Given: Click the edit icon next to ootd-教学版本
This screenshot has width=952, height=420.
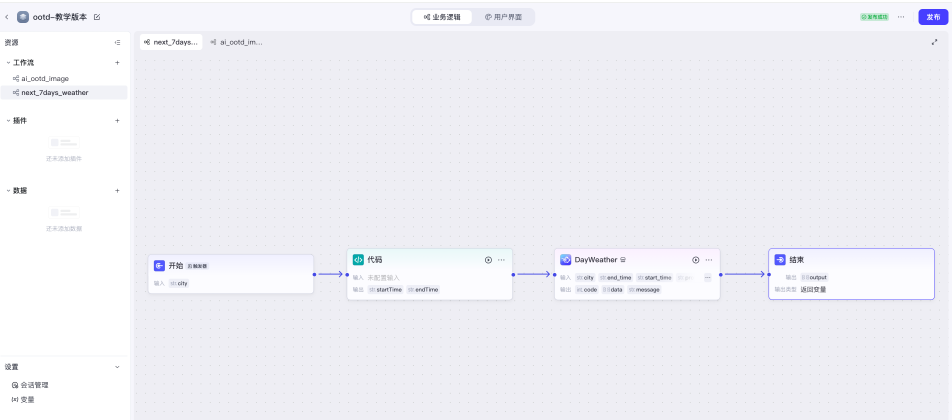Looking at the screenshot, I should [x=97, y=17].
